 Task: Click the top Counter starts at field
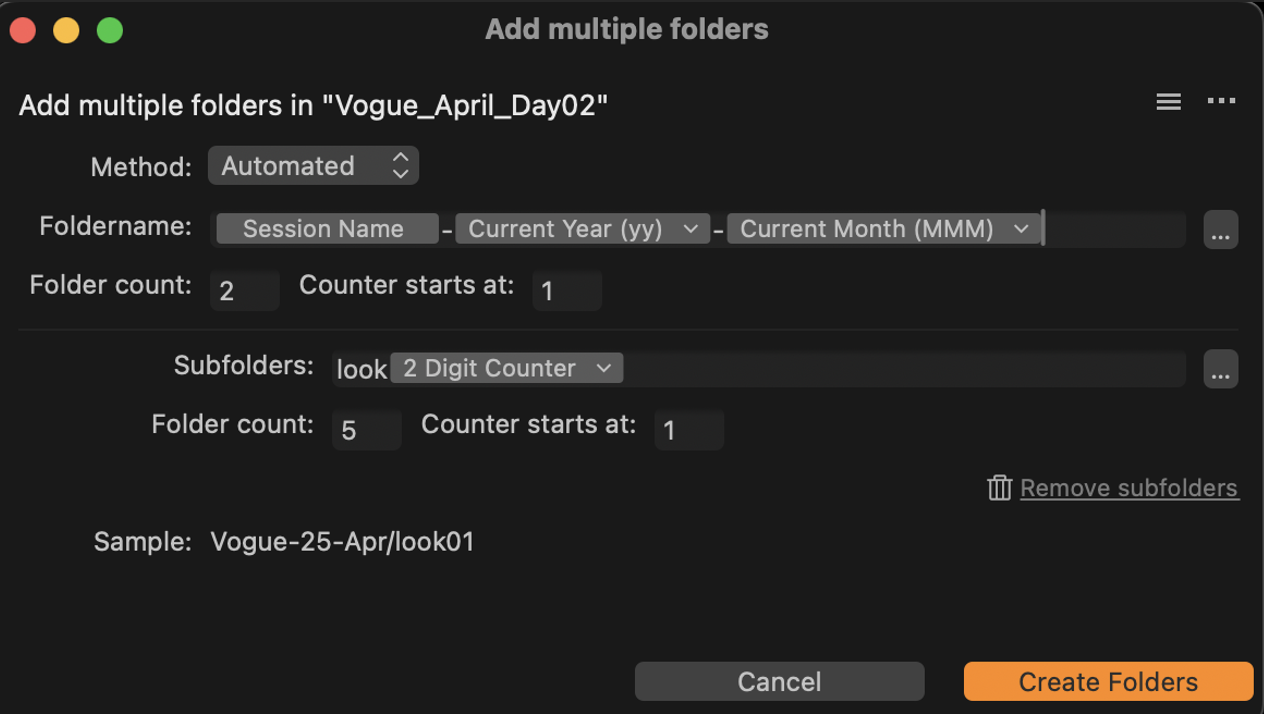[x=567, y=290]
